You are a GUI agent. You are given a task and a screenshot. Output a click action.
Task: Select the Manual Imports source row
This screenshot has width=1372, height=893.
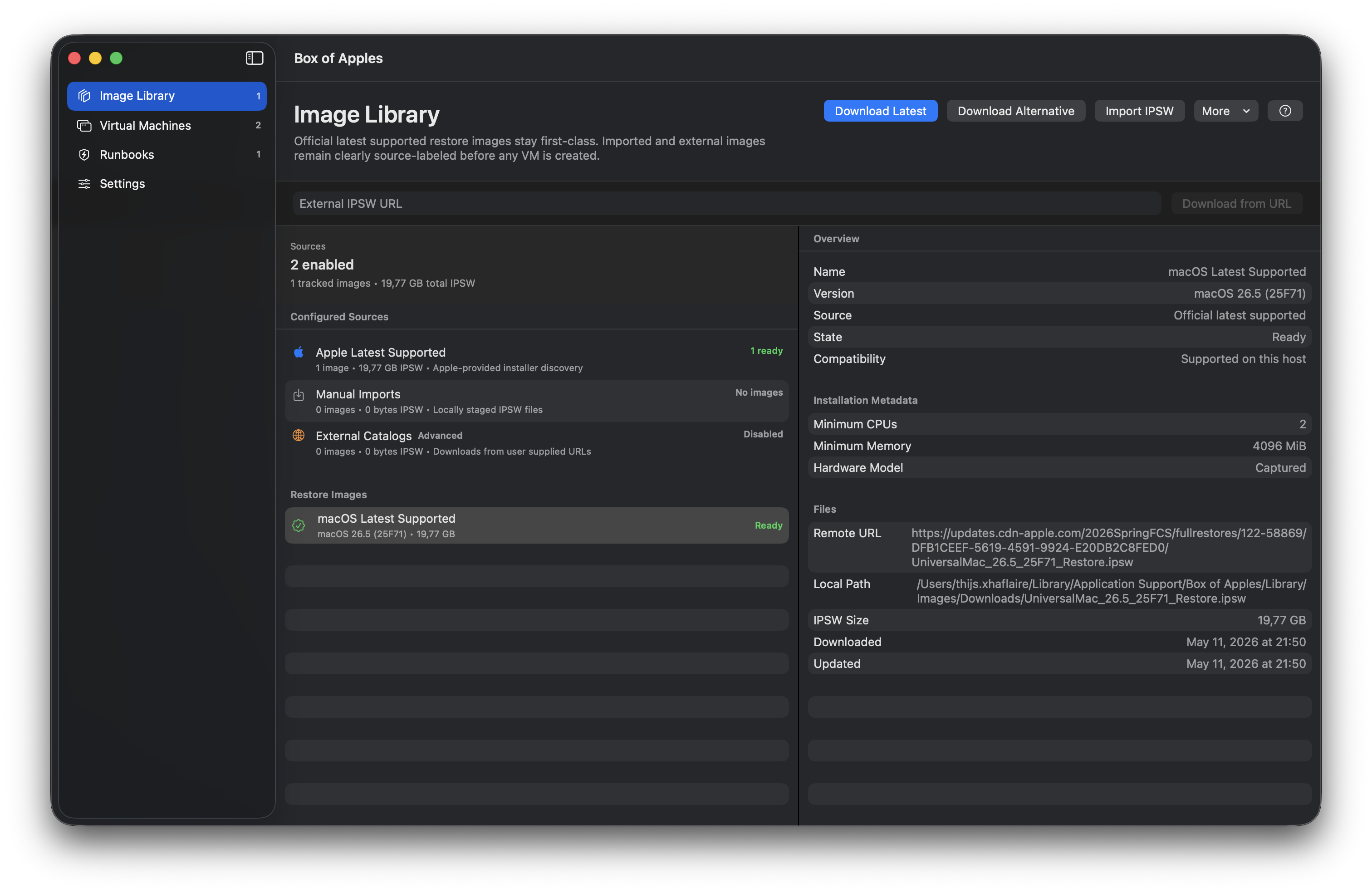(x=537, y=401)
